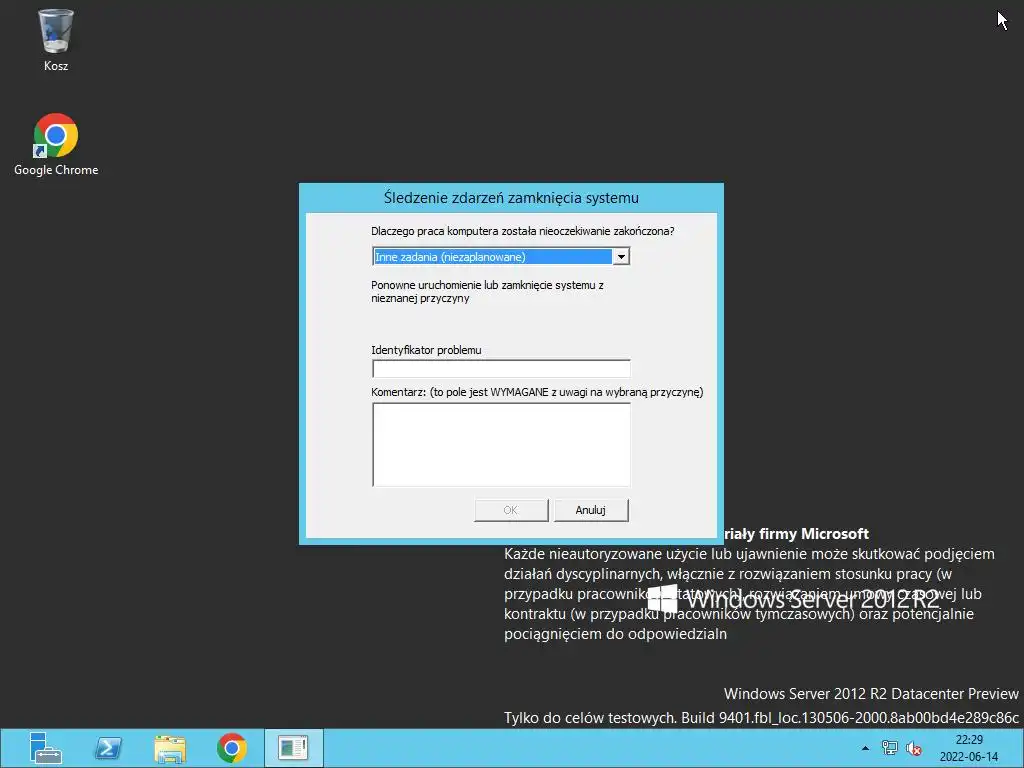Open Server Manager from the taskbar

tap(45, 748)
